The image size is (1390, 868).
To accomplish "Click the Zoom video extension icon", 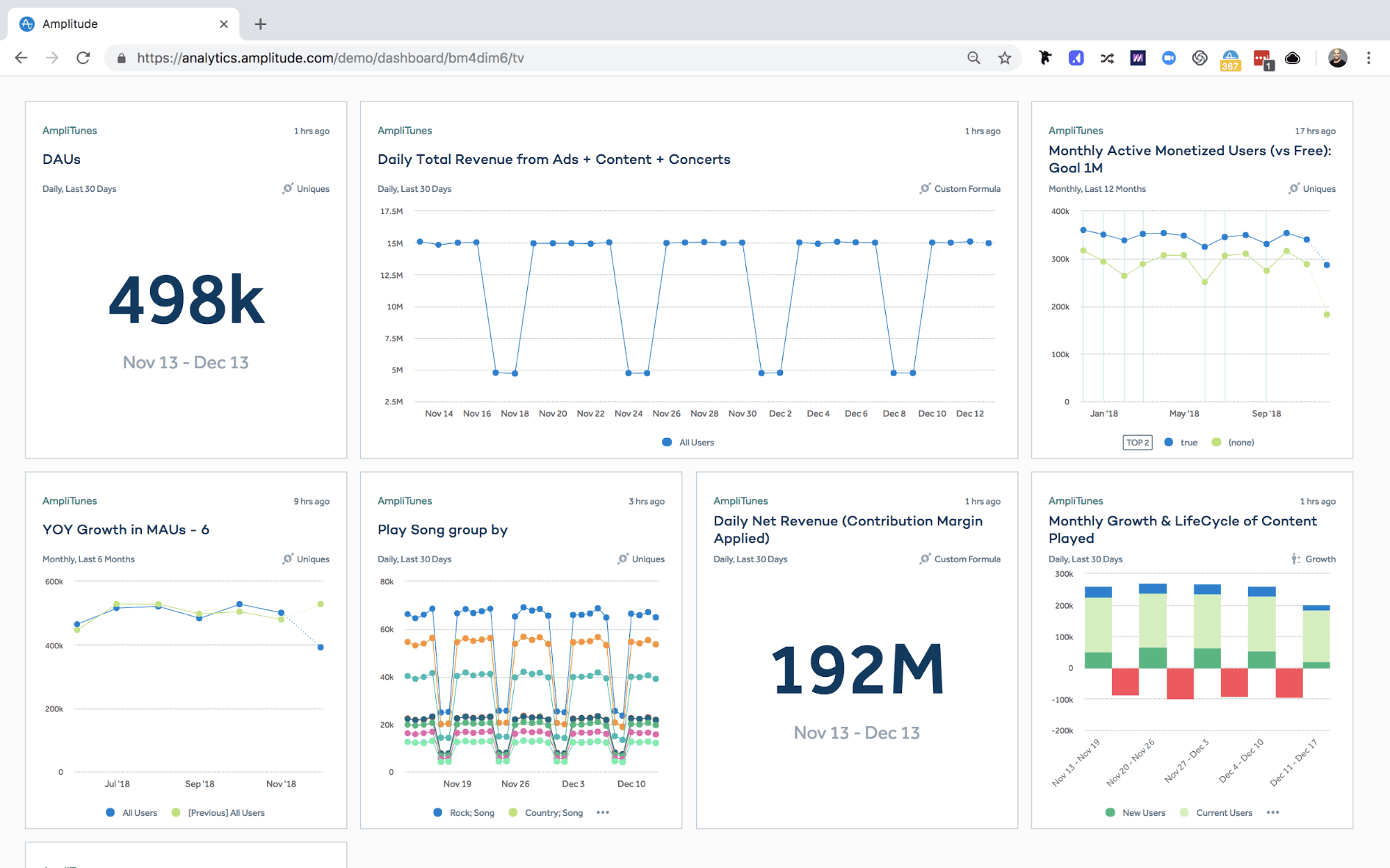I will 1168,58.
